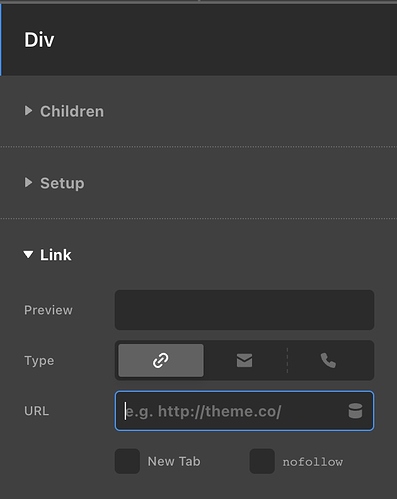Screen dimensions: 397x499
Task: Collapse the Link section triangle
Action: [28, 255]
